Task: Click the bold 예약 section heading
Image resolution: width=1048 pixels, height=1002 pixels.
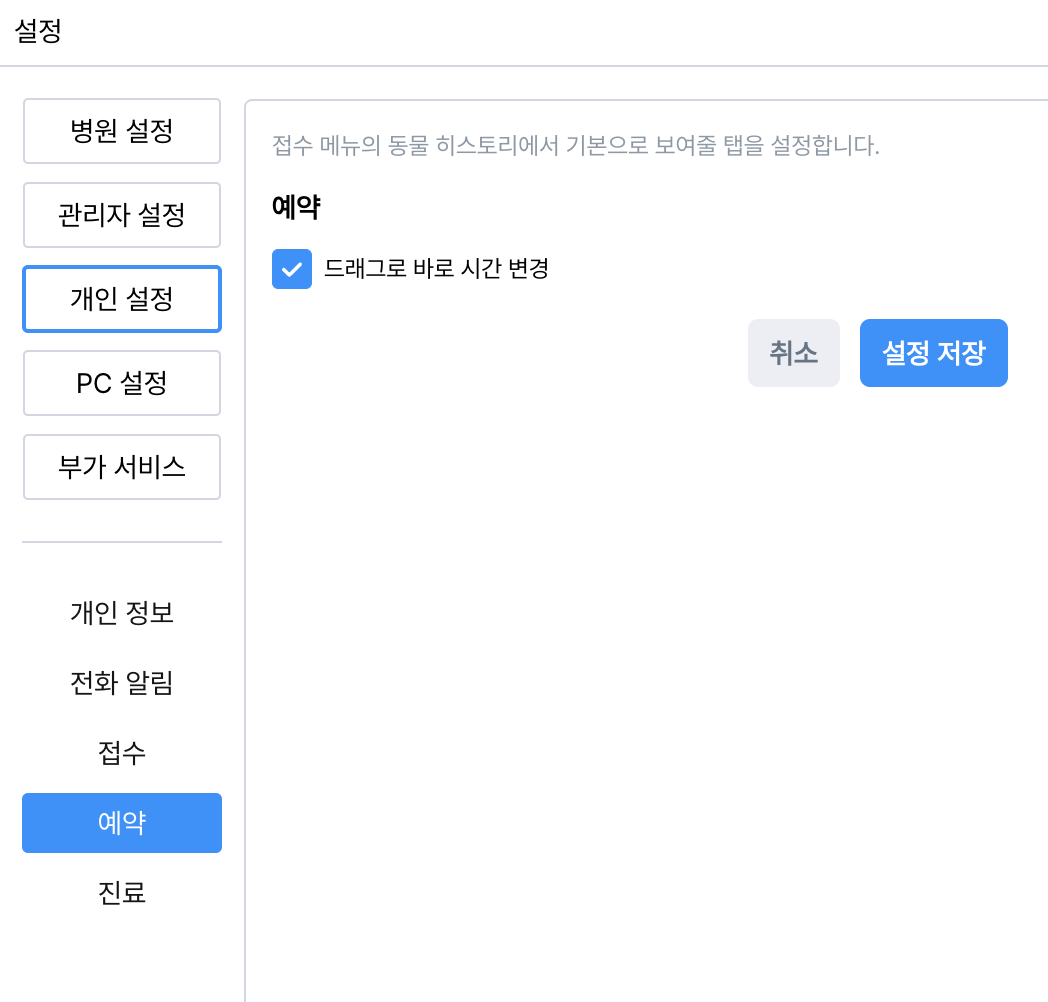Action: tap(296, 208)
